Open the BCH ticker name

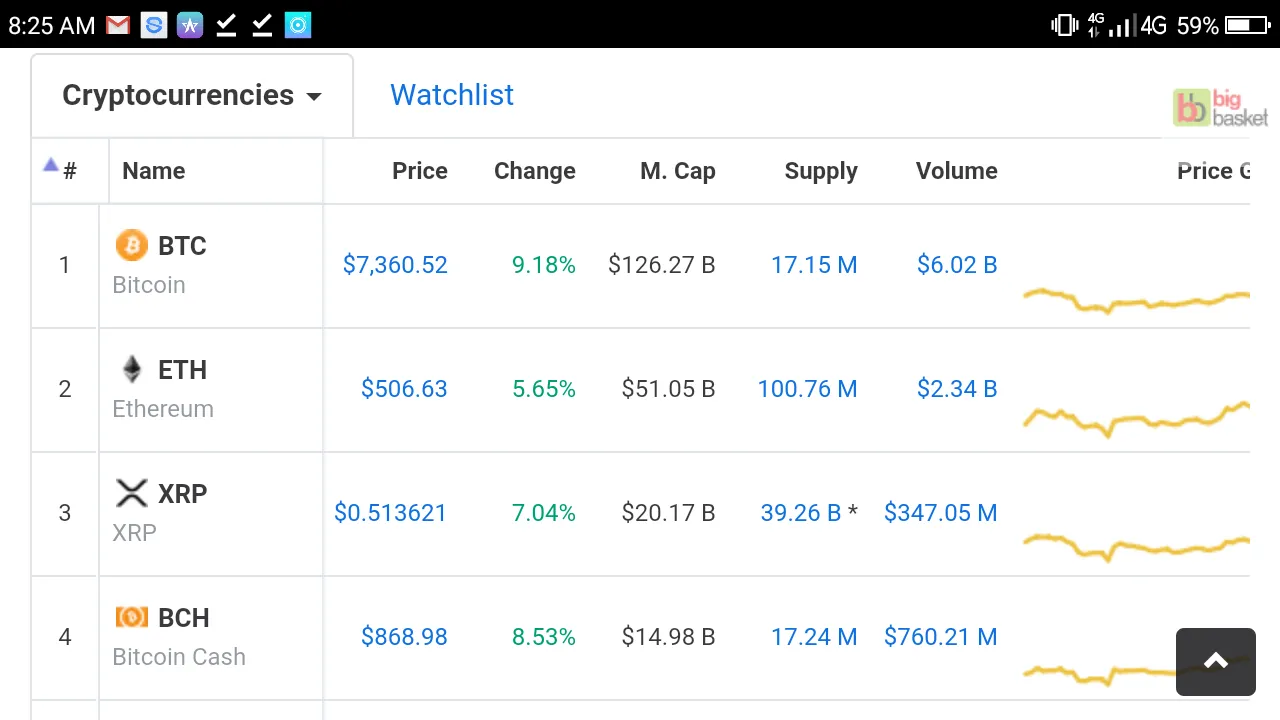184,618
